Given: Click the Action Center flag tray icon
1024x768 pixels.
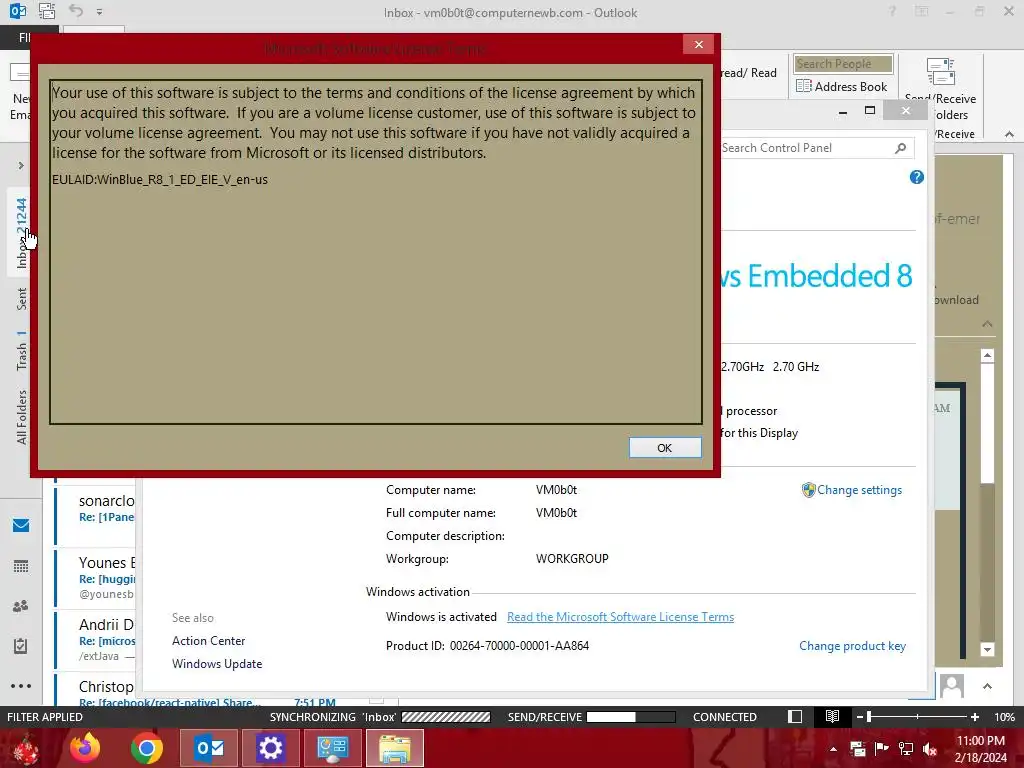Looking at the screenshot, I should [x=882, y=749].
